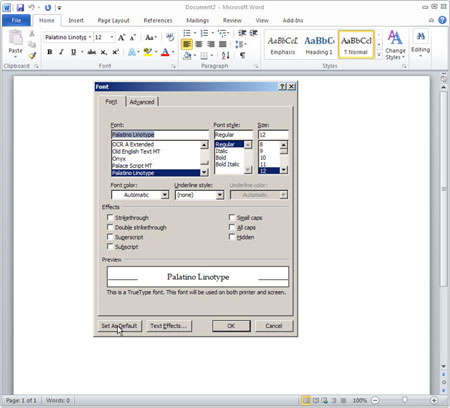Switch to the Advanced tab in Font dialog
Screen dimensions: 450x408
tap(142, 102)
